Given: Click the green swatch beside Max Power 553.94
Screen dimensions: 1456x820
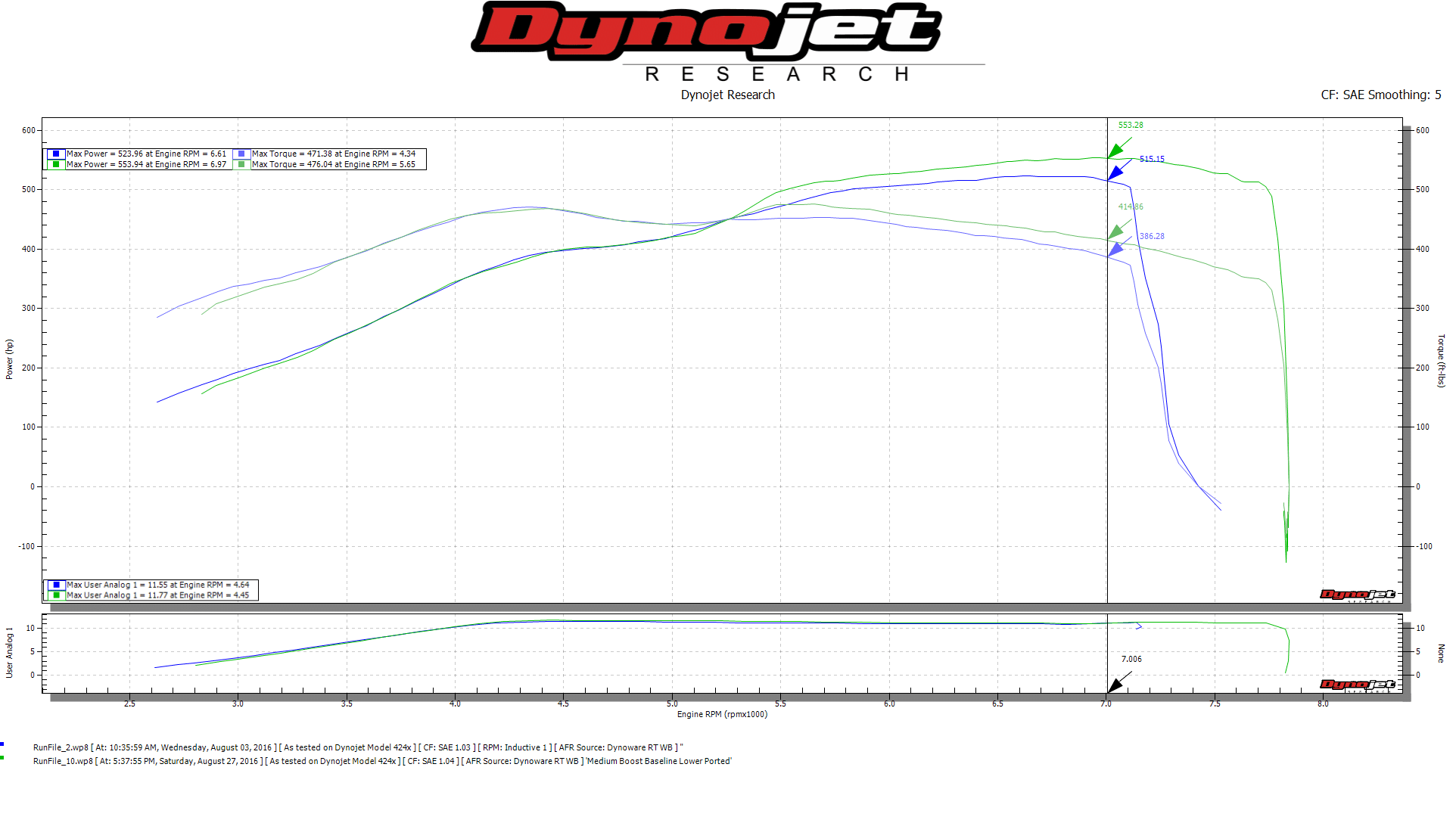Looking at the screenshot, I should point(56,164).
